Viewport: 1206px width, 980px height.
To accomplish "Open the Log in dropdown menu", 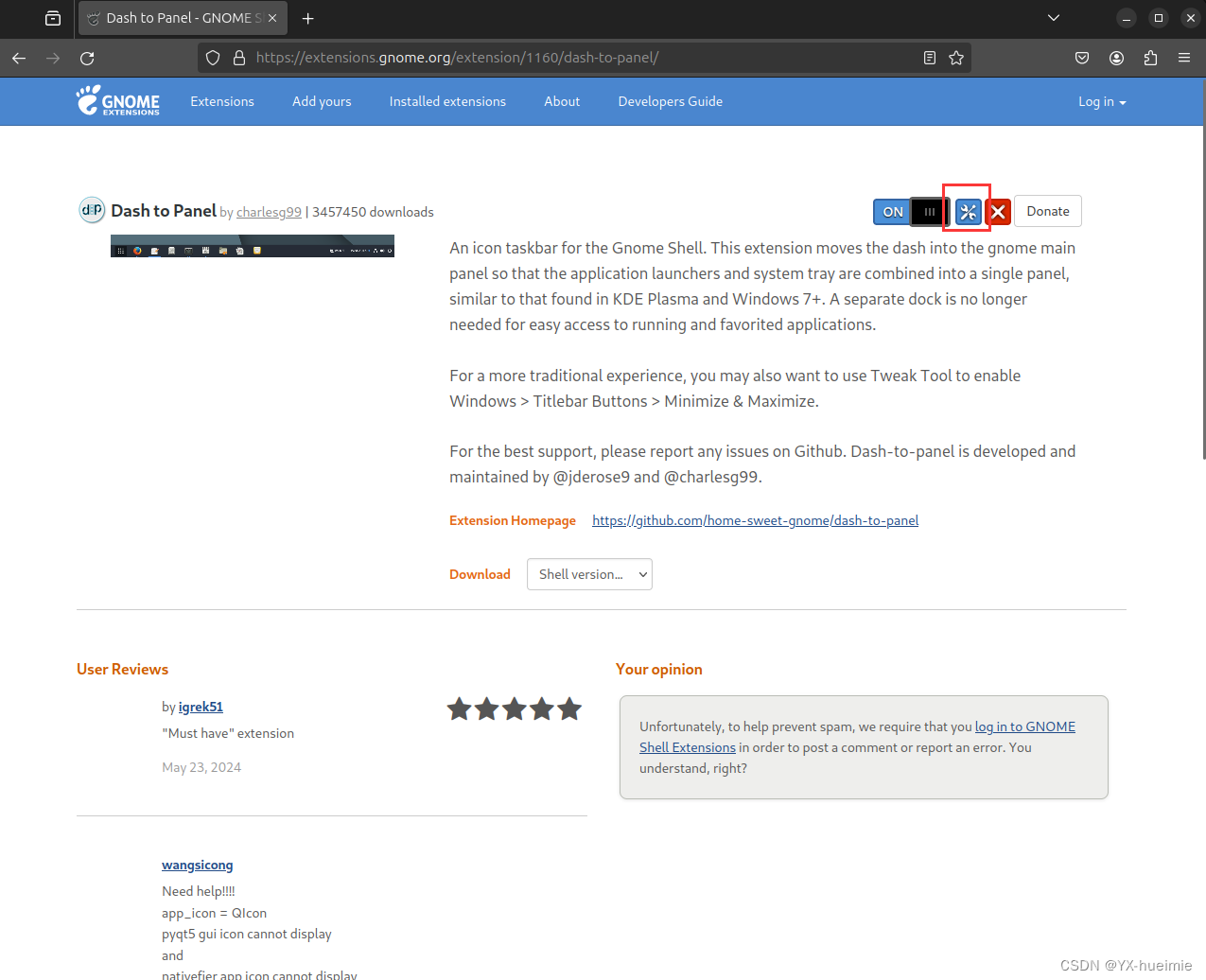I will point(1102,101).
